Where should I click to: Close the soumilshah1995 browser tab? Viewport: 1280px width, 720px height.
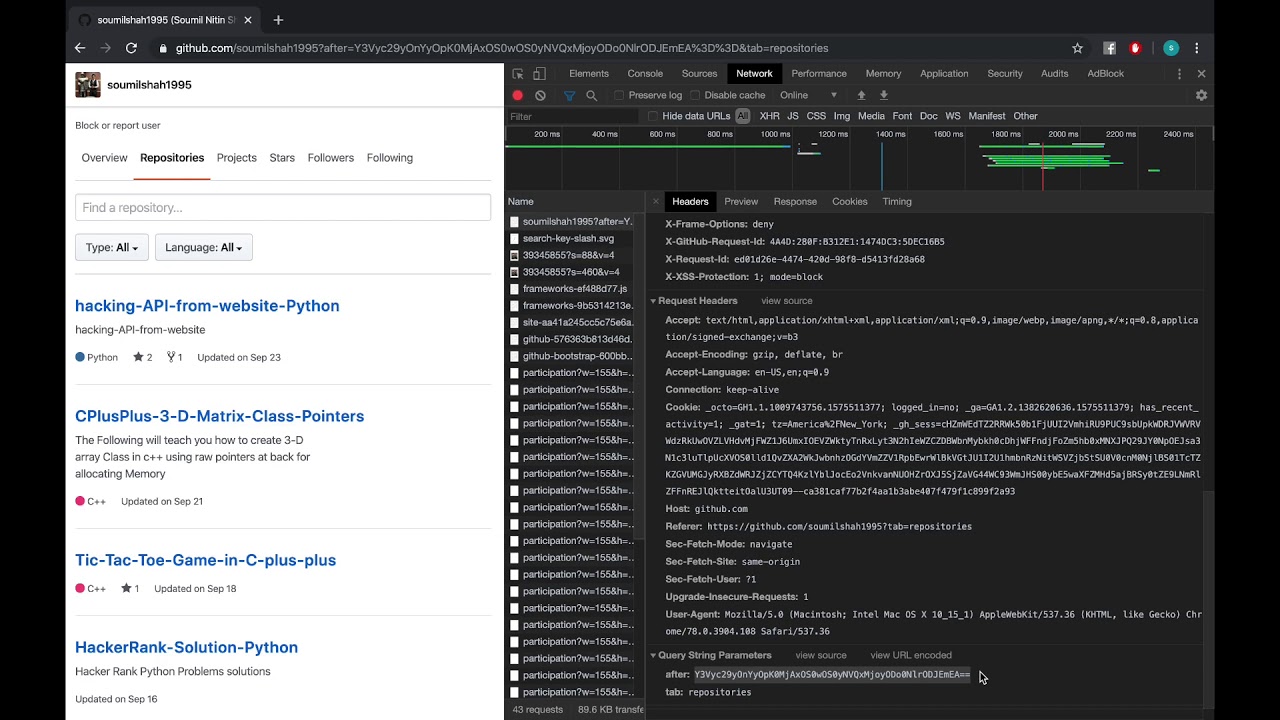(x=248, y=20)
